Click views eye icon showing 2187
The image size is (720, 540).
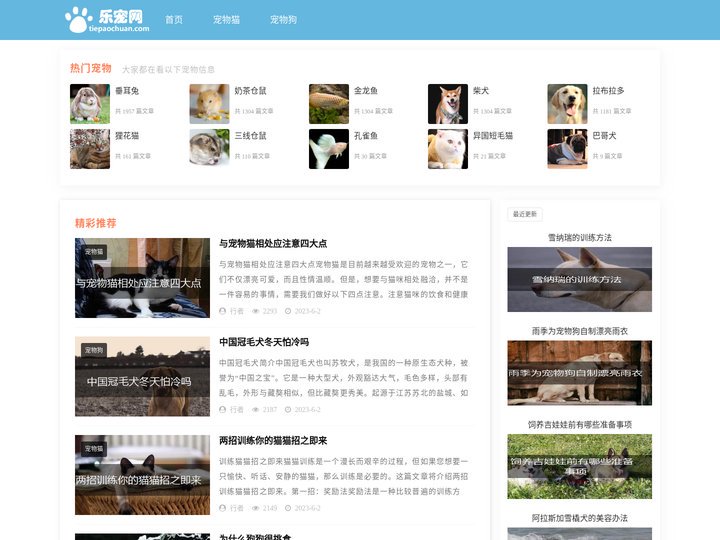tap(256, 409)
